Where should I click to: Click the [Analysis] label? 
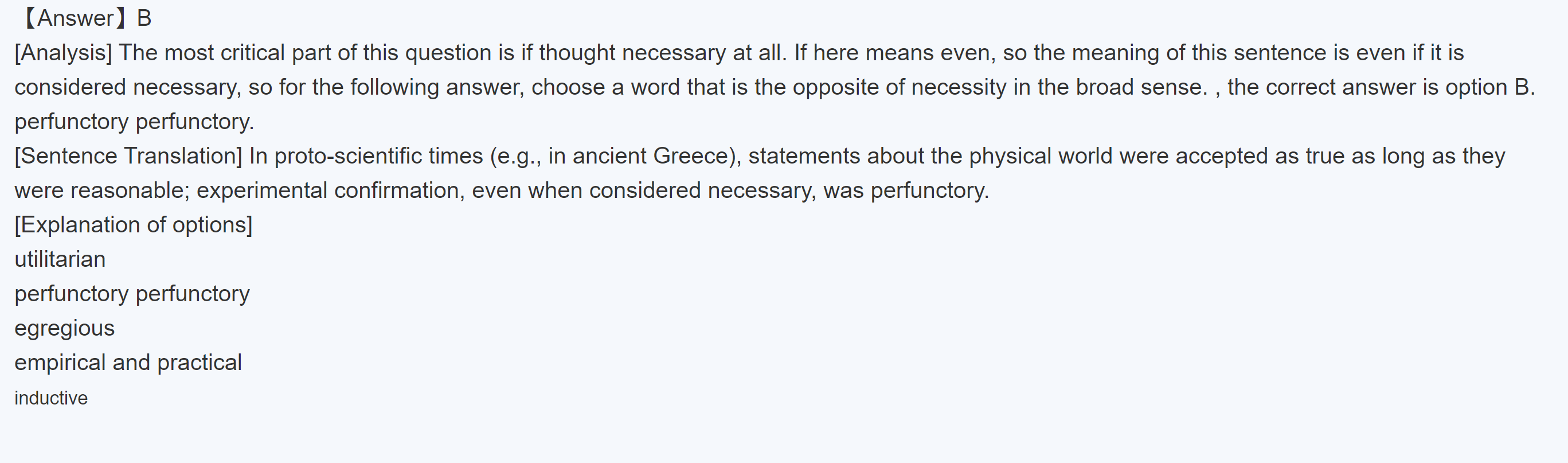tap(63, 53)
